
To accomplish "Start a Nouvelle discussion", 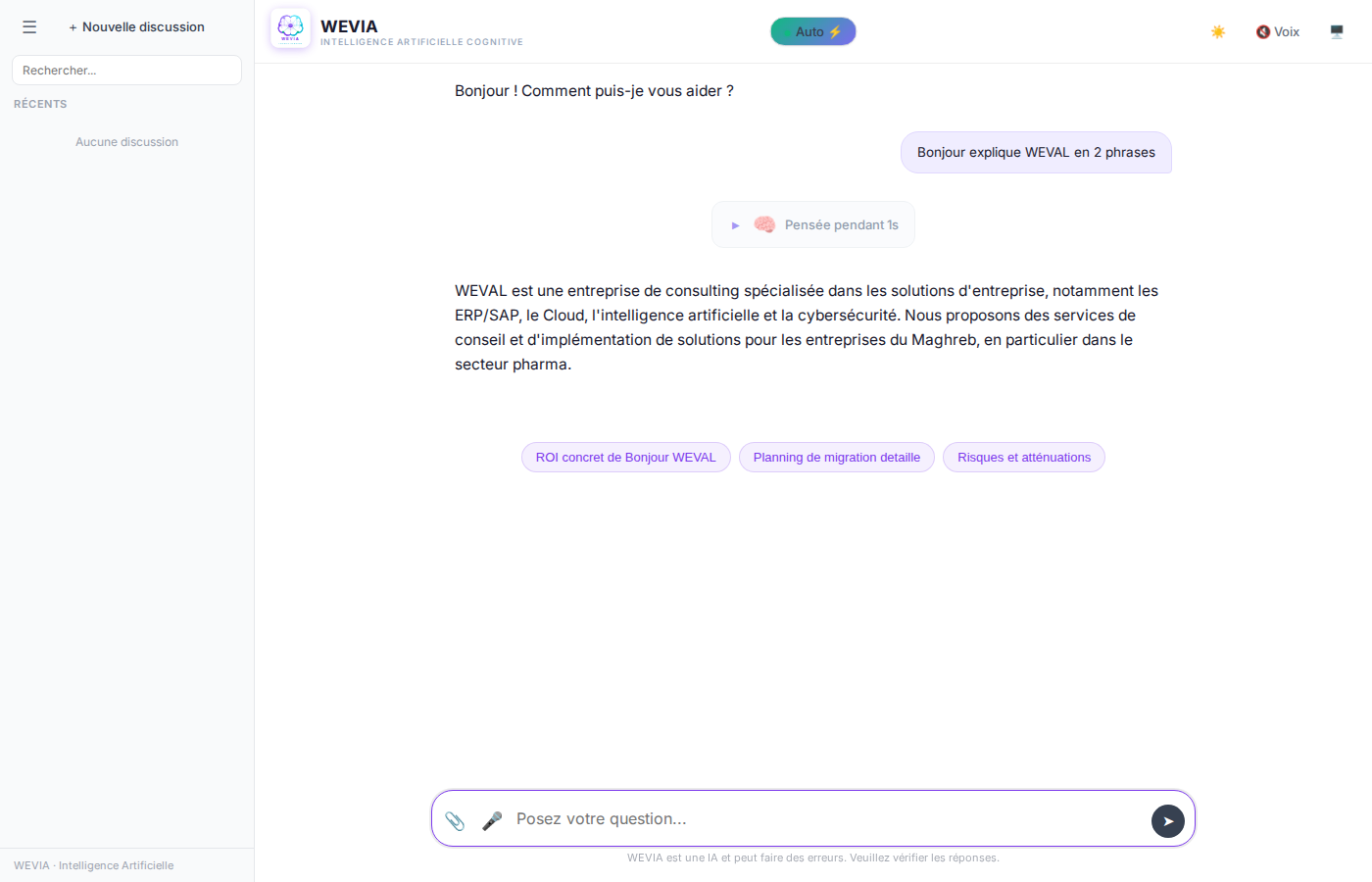I will click(136, 27).
